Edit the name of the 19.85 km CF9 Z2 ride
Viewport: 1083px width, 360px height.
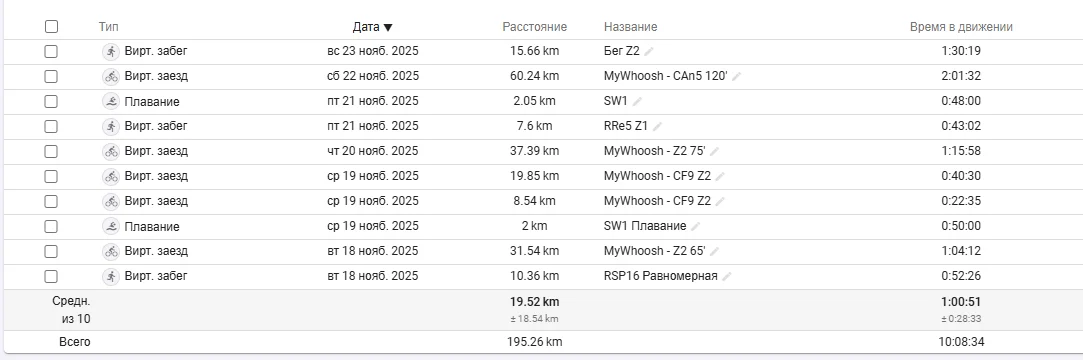point(720,177)
